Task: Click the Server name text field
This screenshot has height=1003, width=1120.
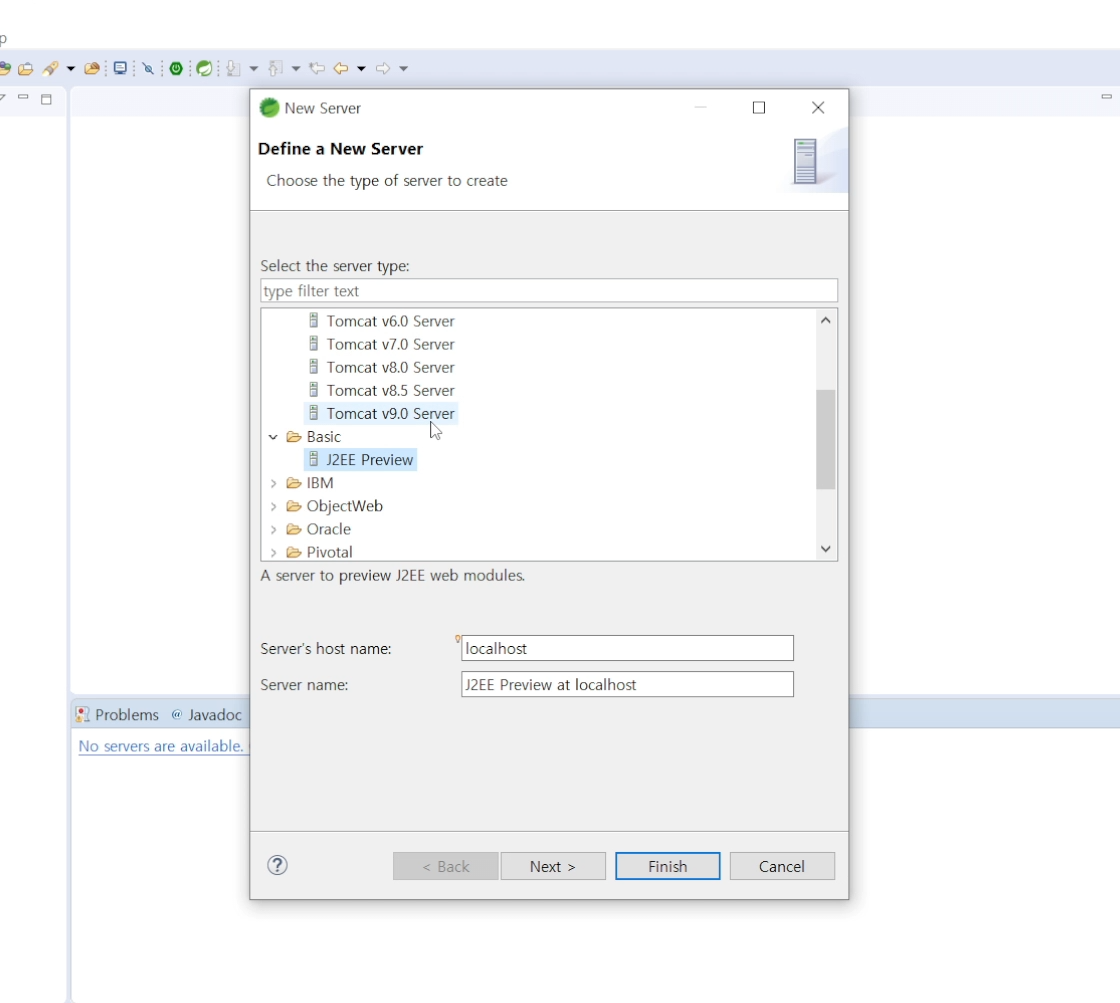Action: coord(627,684)
